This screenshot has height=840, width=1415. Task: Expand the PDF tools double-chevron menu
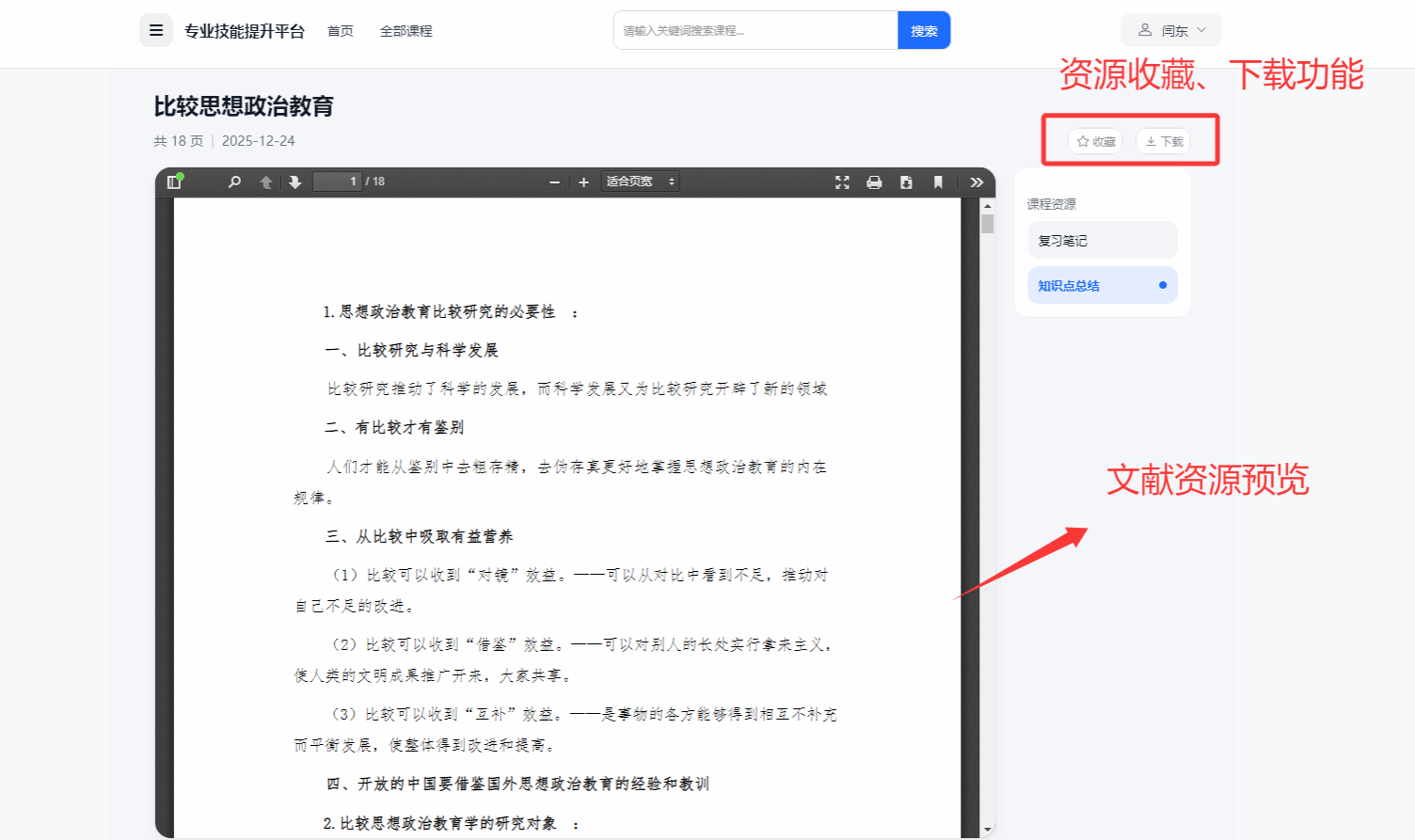[977, 182]
